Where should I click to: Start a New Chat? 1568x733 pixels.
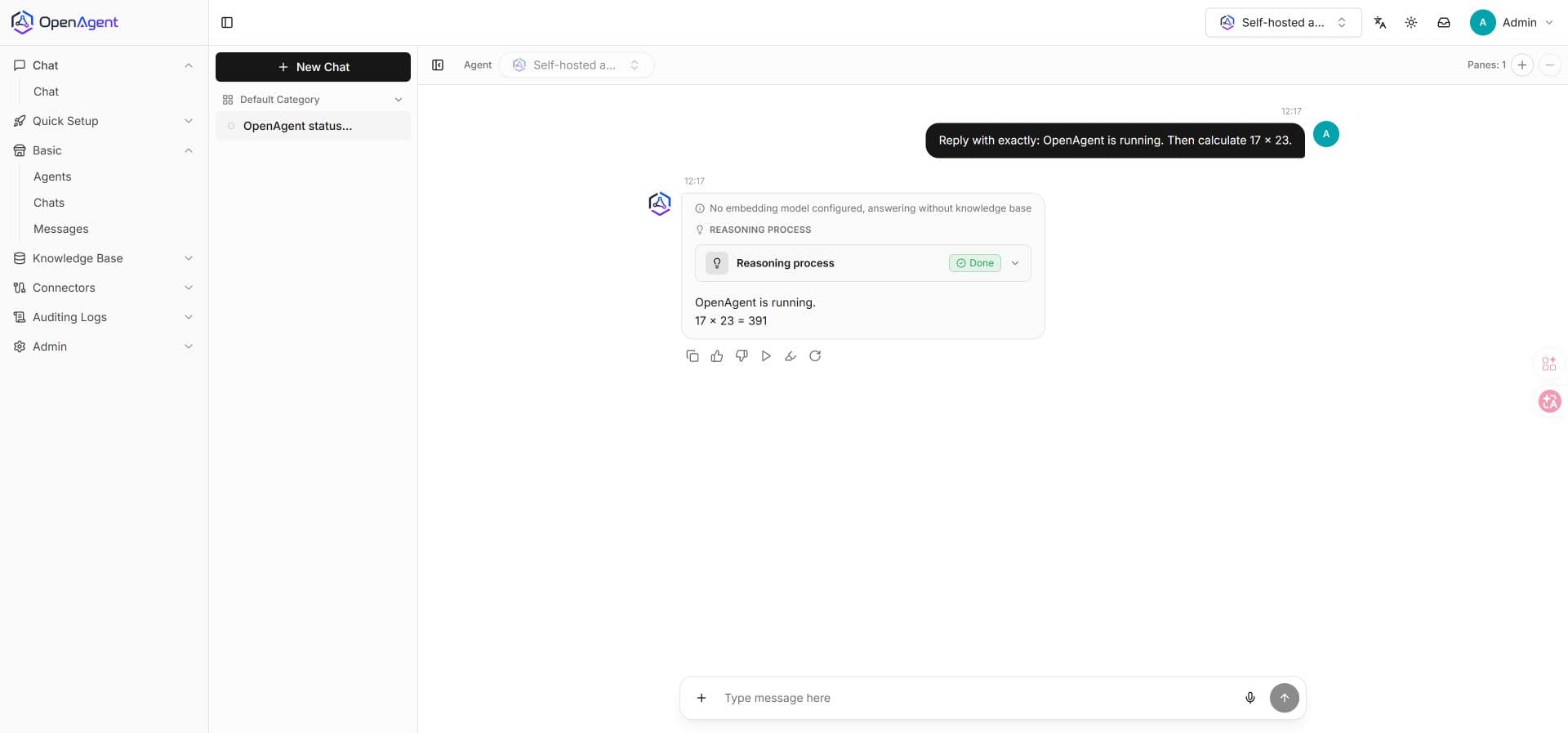pyautogui.click(x=314, y=67)
